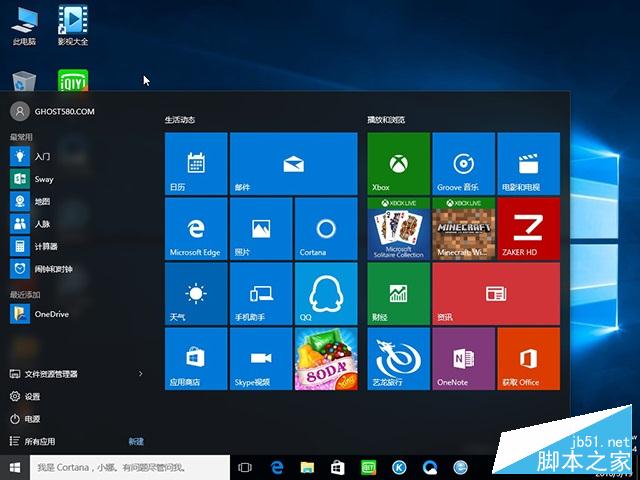
Task: Click the GHOST580.COM user account
Action: [53, 111]
